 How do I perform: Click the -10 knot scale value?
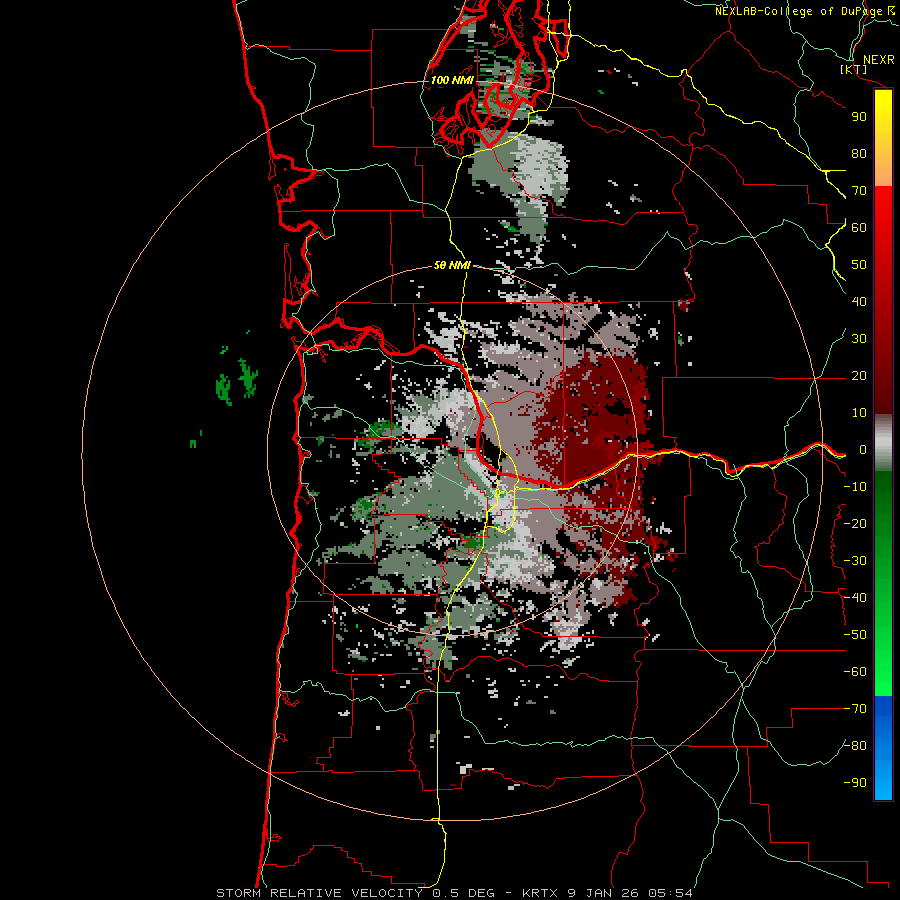pos(855,487)
